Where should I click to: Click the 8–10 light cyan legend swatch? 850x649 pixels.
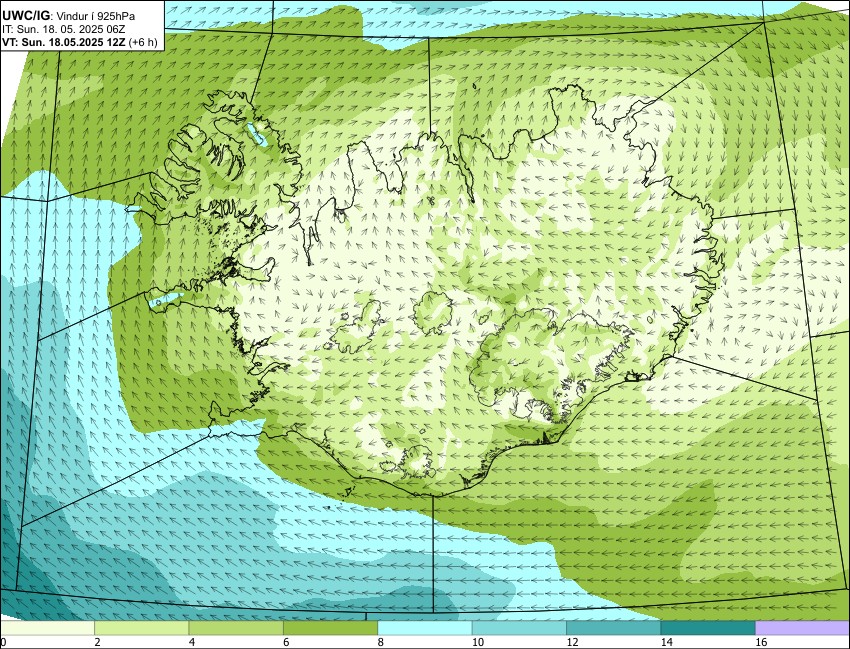point(424,628)
